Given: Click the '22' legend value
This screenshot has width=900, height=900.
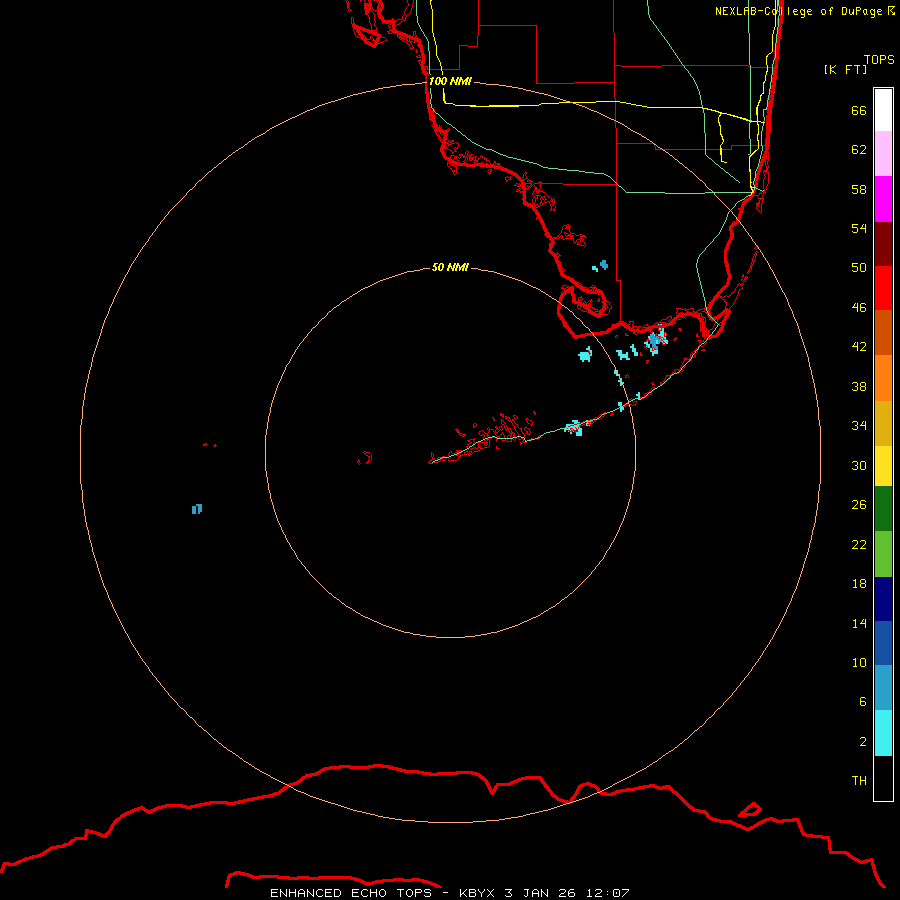Looking at the screenshot, I should pos(859,545).
